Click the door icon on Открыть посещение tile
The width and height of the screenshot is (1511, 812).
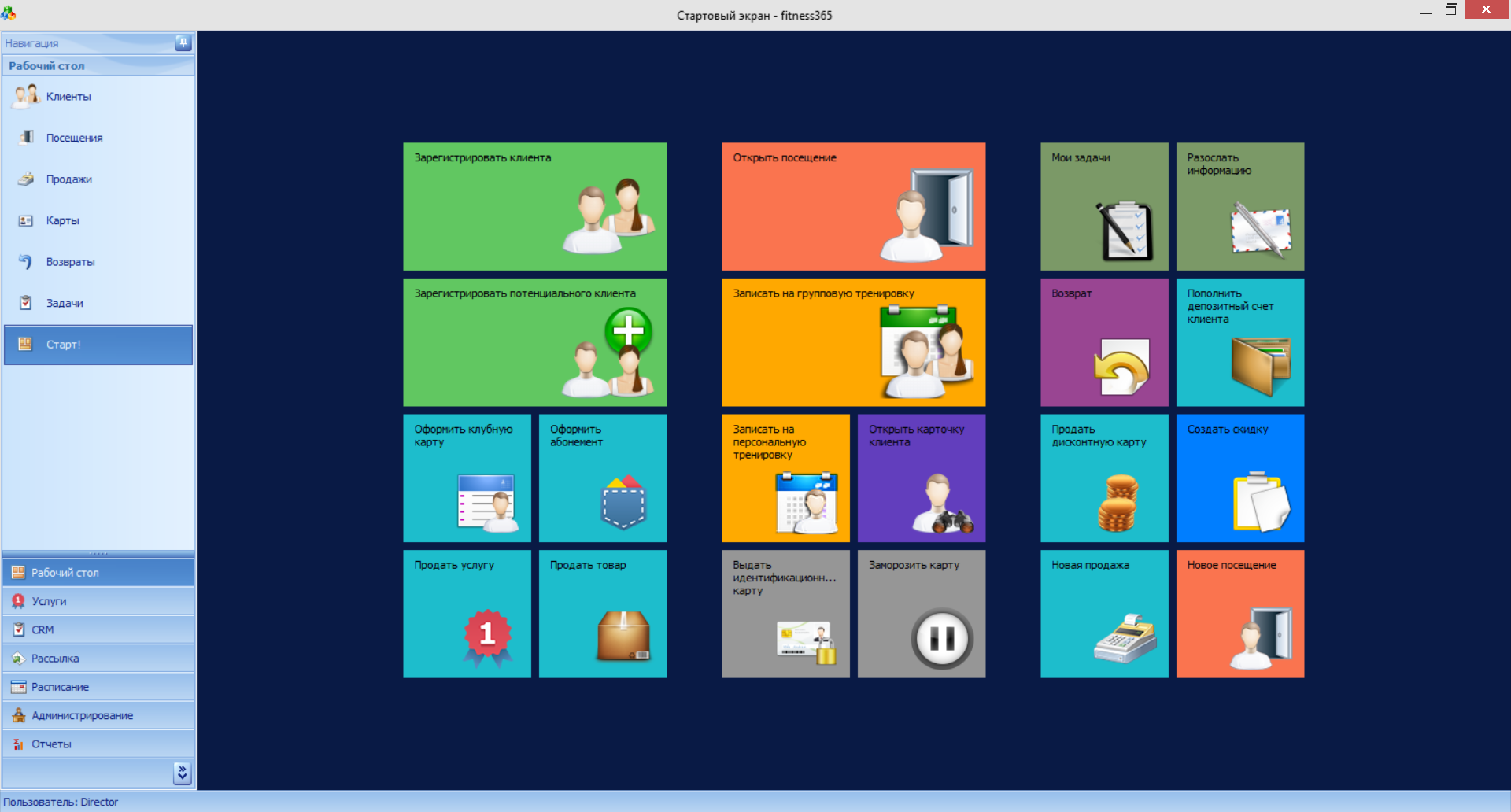[927, 214]
